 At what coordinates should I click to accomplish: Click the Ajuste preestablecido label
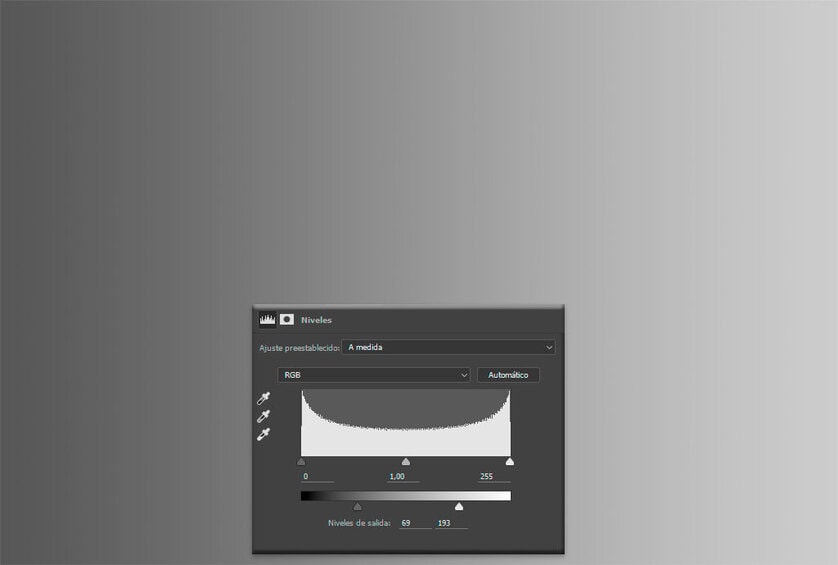[299, 348]
